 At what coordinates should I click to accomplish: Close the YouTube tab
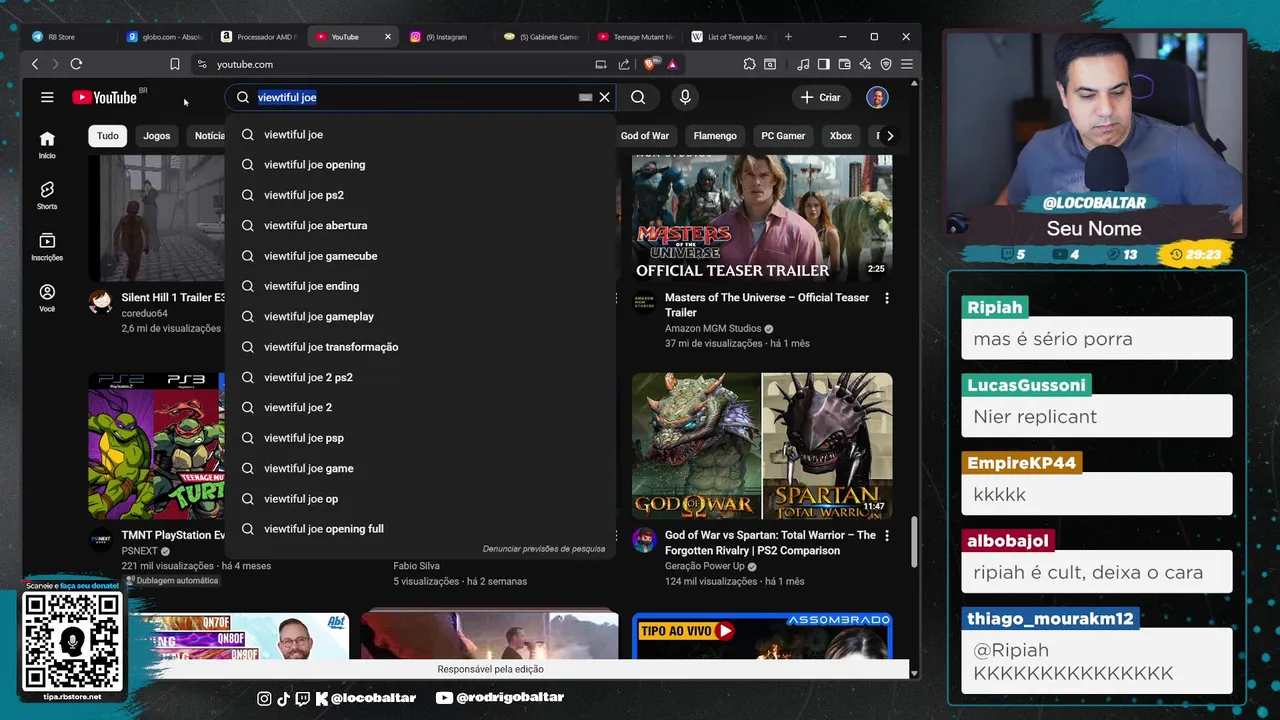tap(388, 37)
